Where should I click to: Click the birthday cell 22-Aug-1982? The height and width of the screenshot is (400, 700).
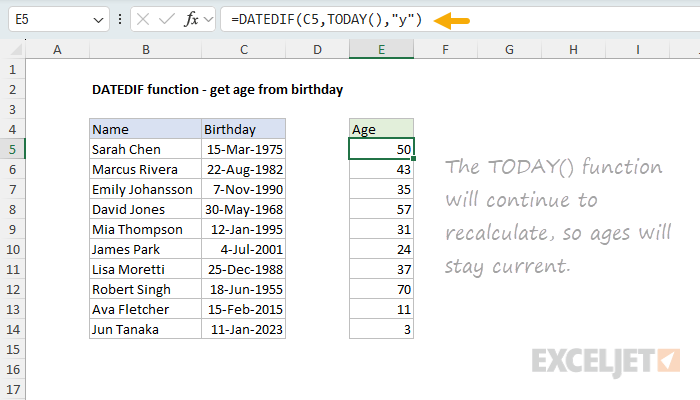click(x=243, y=169)
